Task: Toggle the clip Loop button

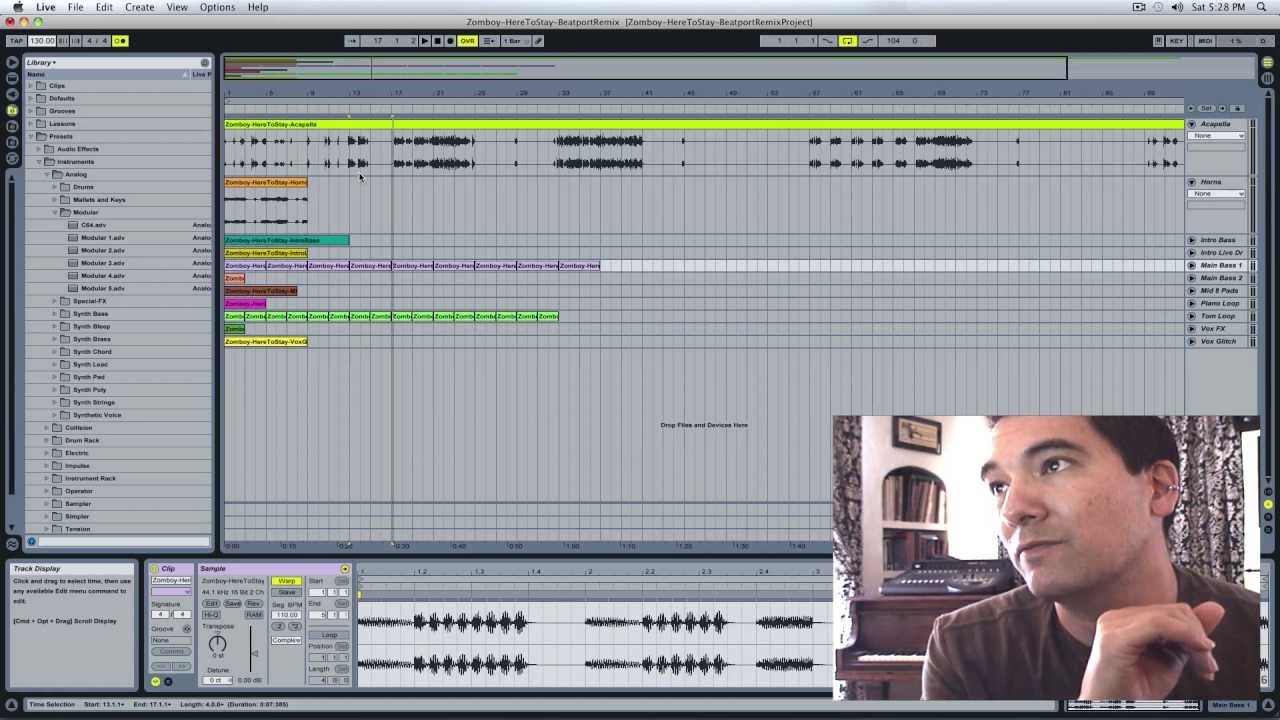Action: tap(329, 635)
